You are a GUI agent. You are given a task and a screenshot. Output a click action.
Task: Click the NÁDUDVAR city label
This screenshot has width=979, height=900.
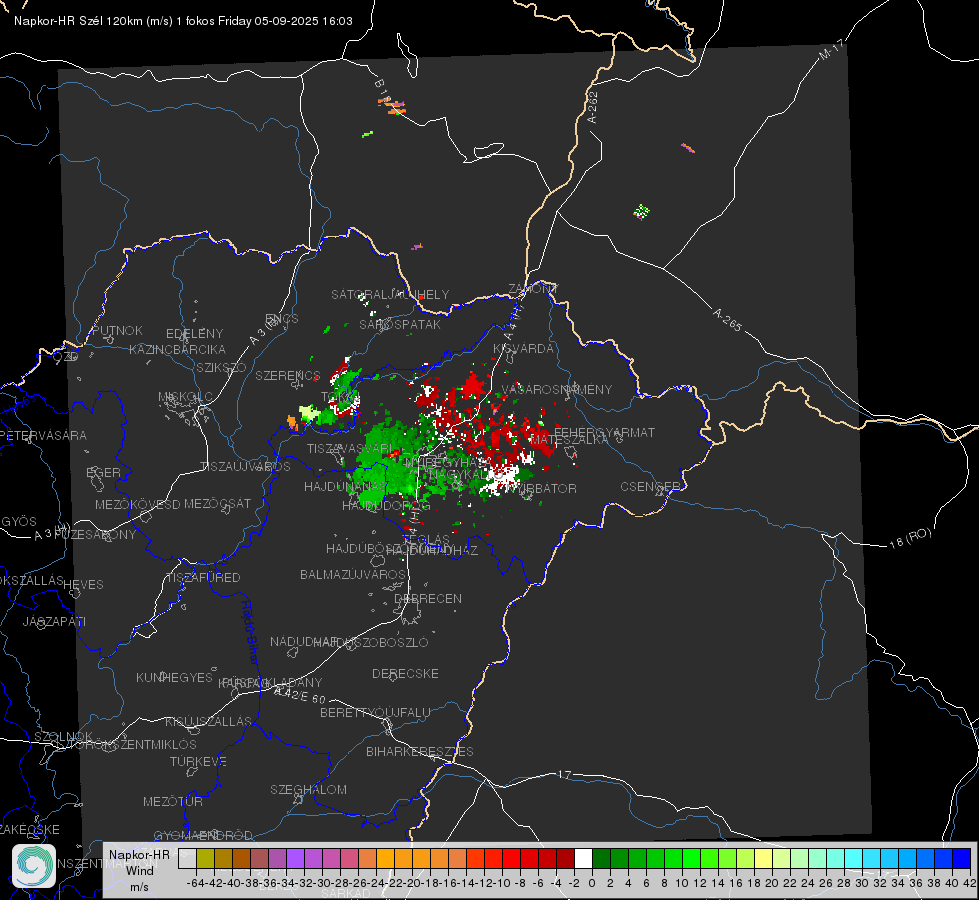coord(304,642)
